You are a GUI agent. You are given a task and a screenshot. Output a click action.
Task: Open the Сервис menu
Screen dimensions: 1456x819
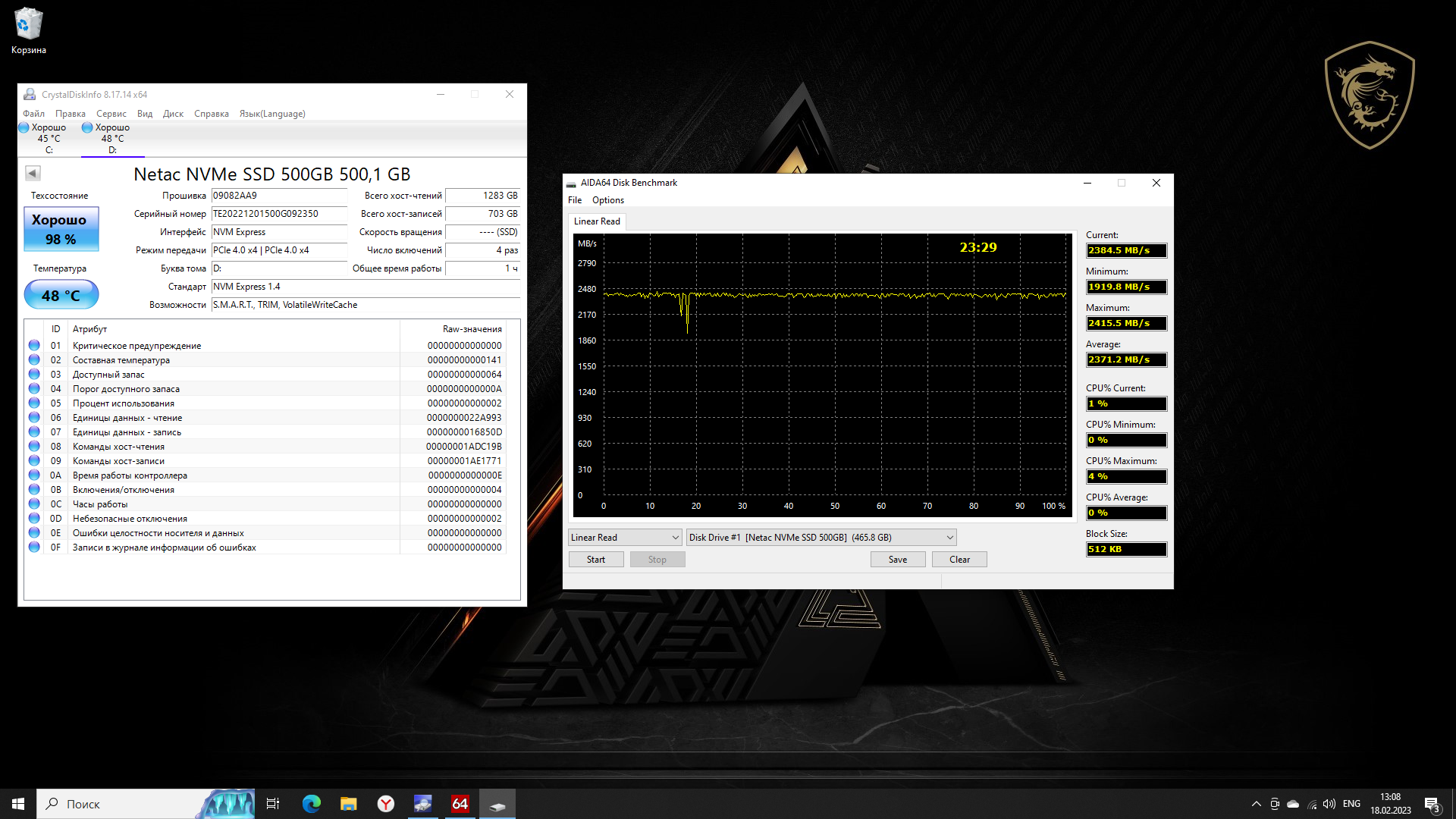(x=111, y=114)
